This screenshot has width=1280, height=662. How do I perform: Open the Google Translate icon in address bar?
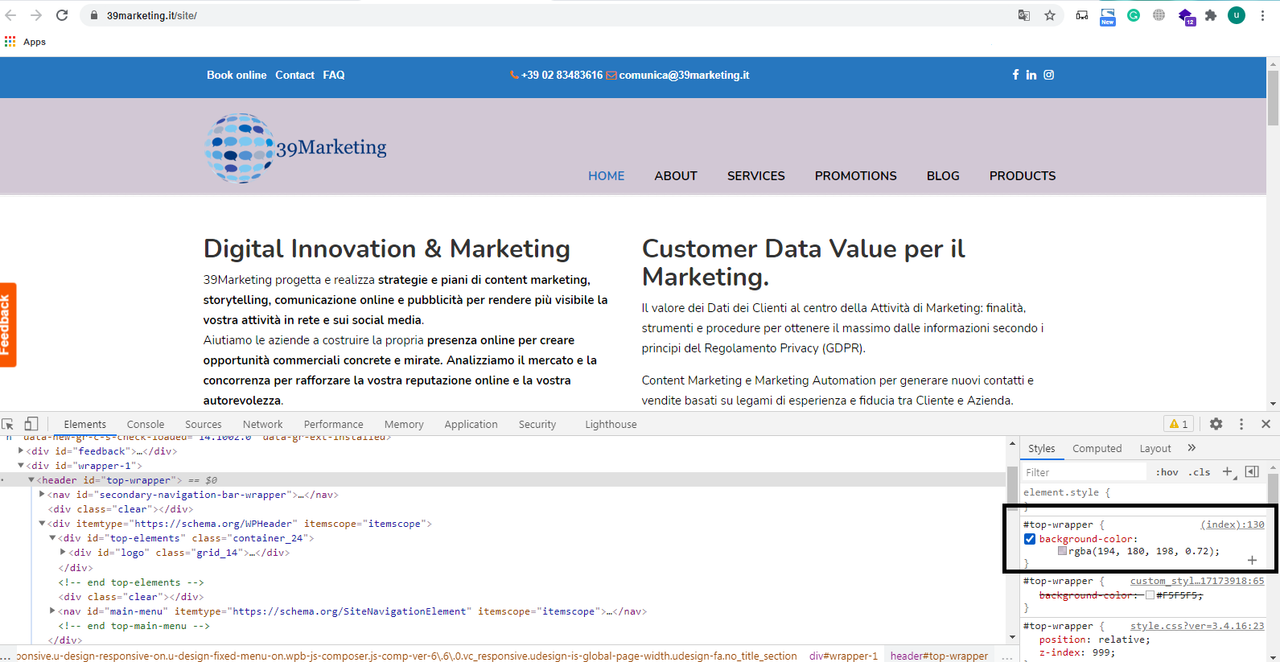coord(1024,16)
